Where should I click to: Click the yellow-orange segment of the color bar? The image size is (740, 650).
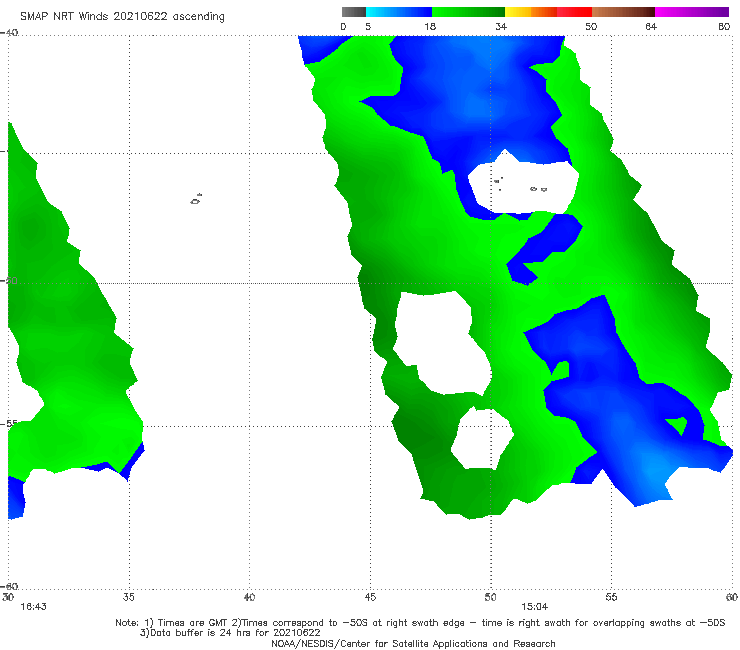tap(531, 12)
